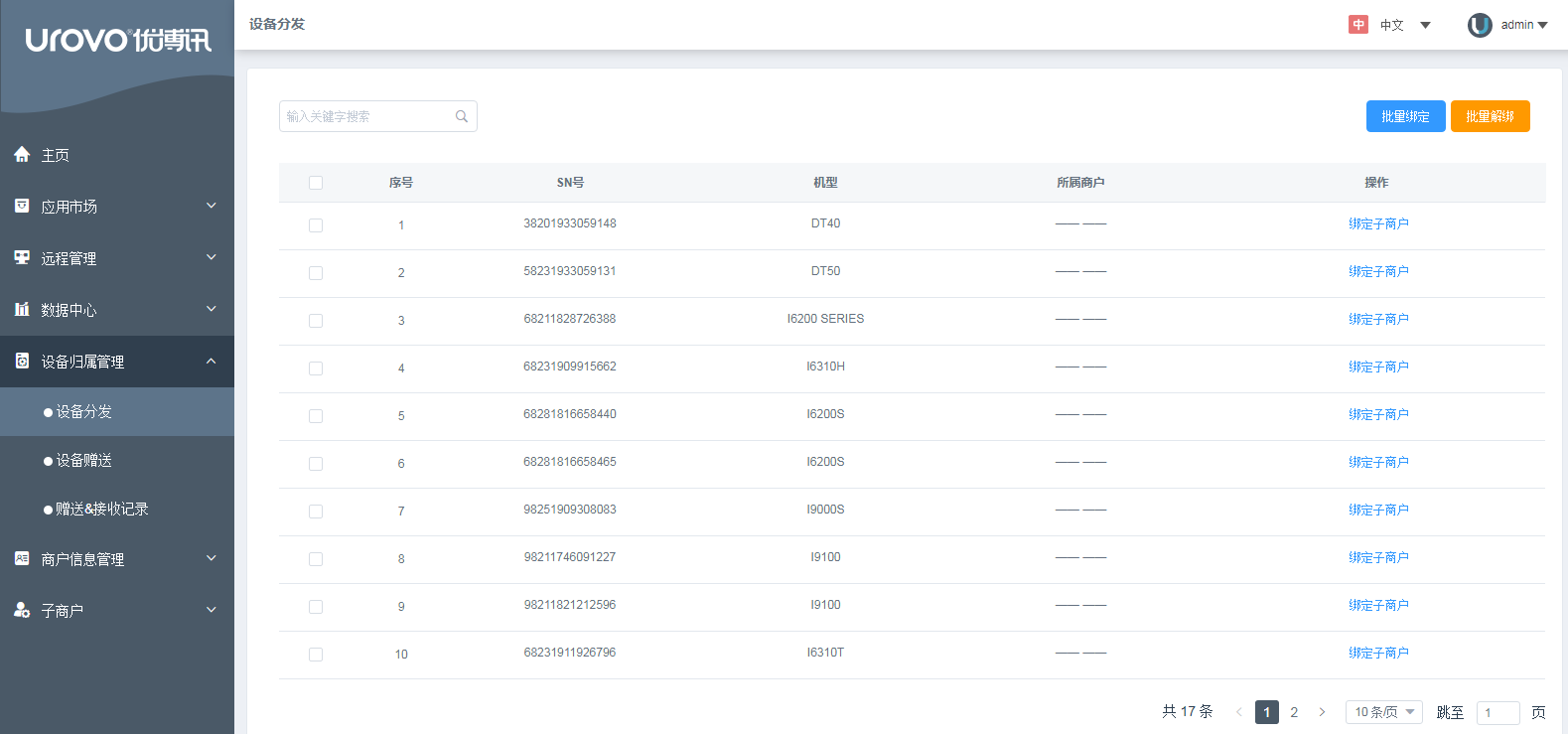Screen dimensions: 1568x734
Task: Go to next page arrow in pagination
Action: point(1322,712)
